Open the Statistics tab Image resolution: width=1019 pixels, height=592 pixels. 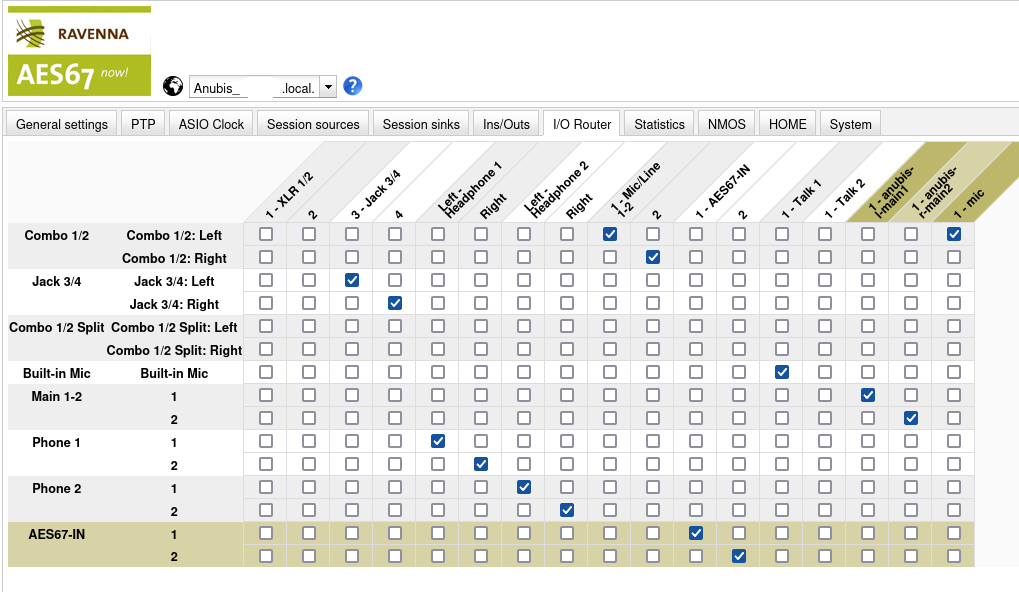click(659, 124)
